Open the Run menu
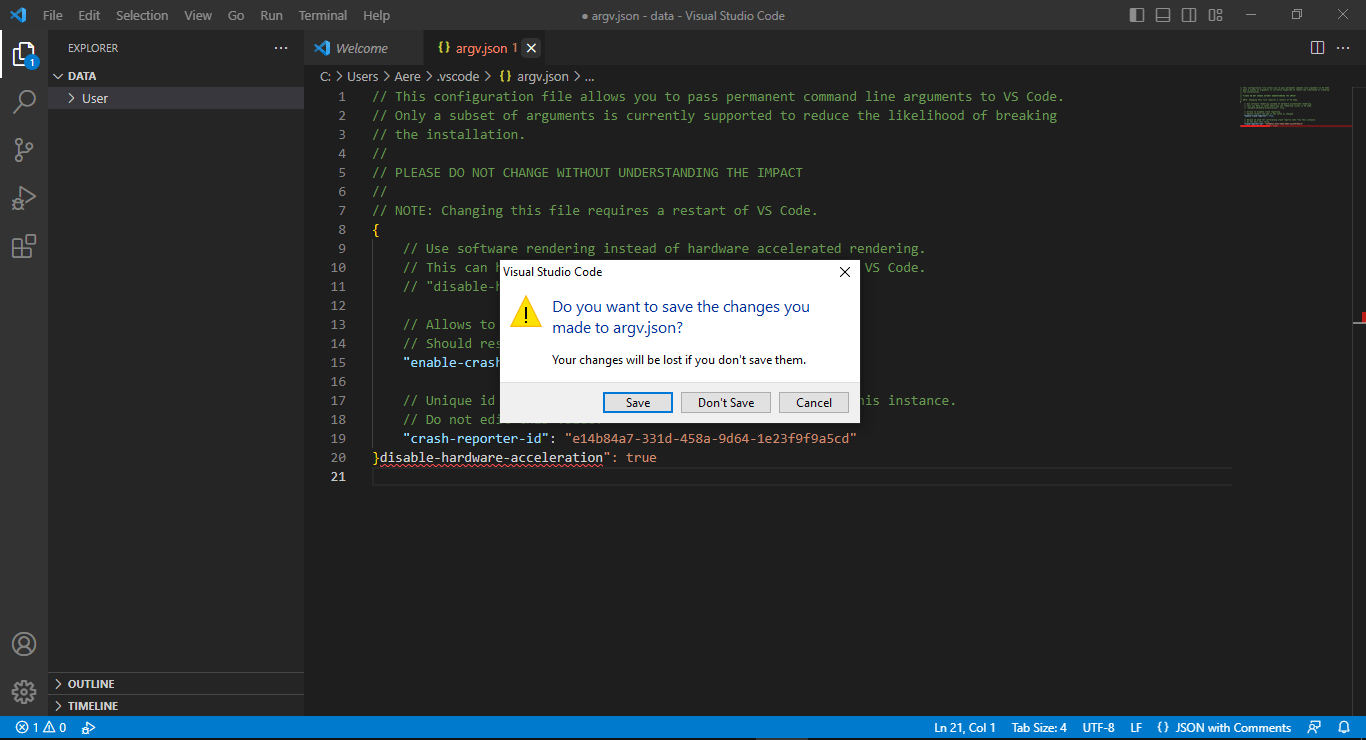 (x=271, y=15)
